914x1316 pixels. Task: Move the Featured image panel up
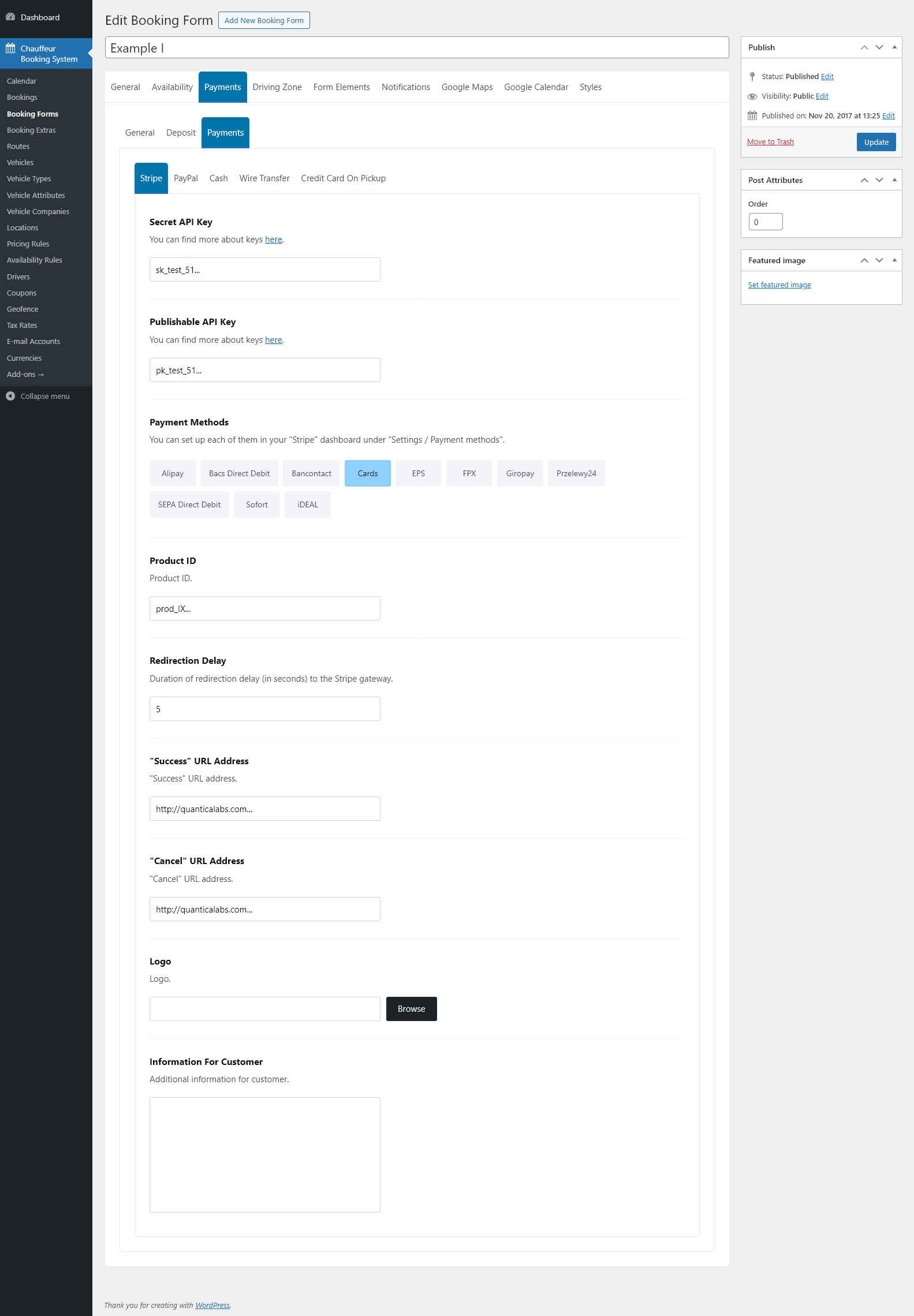click(864, 260)
